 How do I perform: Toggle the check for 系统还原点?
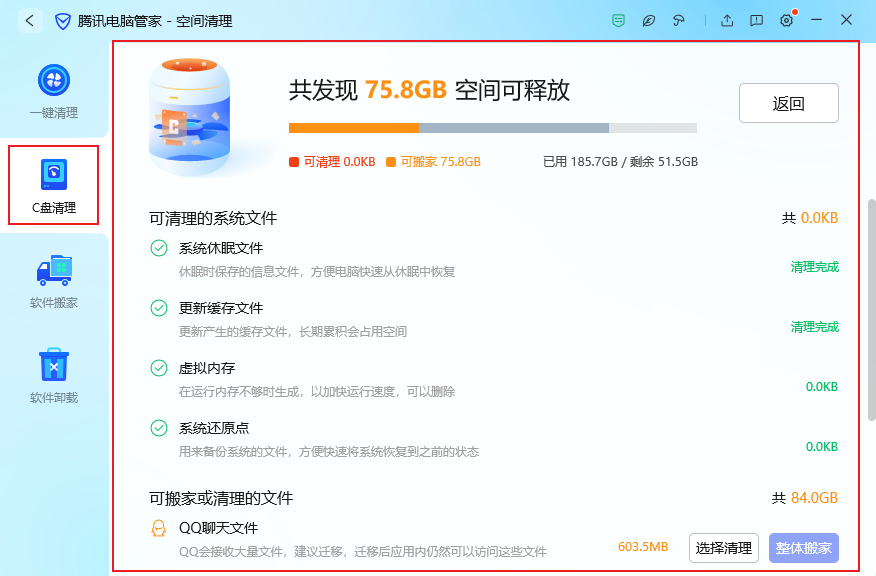click(159, 428)
